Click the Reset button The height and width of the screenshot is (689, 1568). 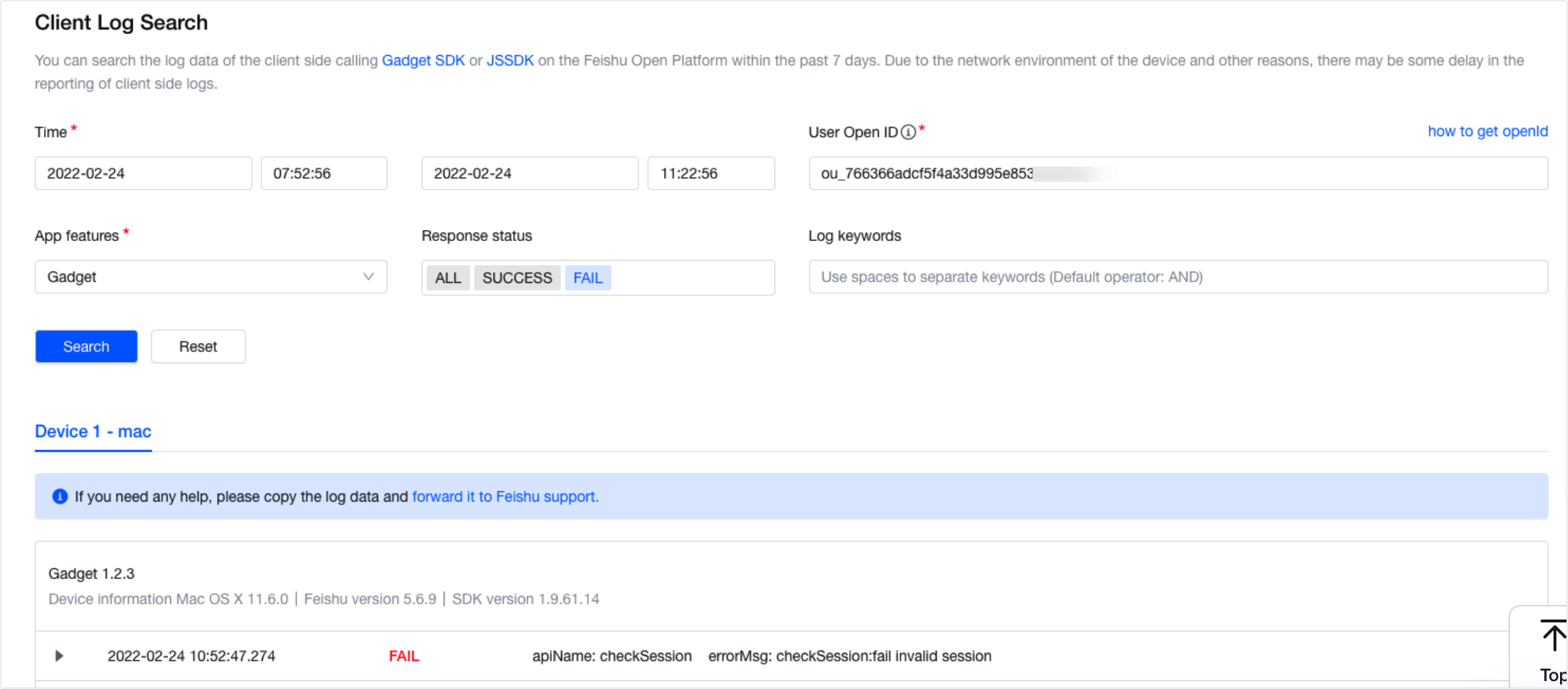coord(198,347)
